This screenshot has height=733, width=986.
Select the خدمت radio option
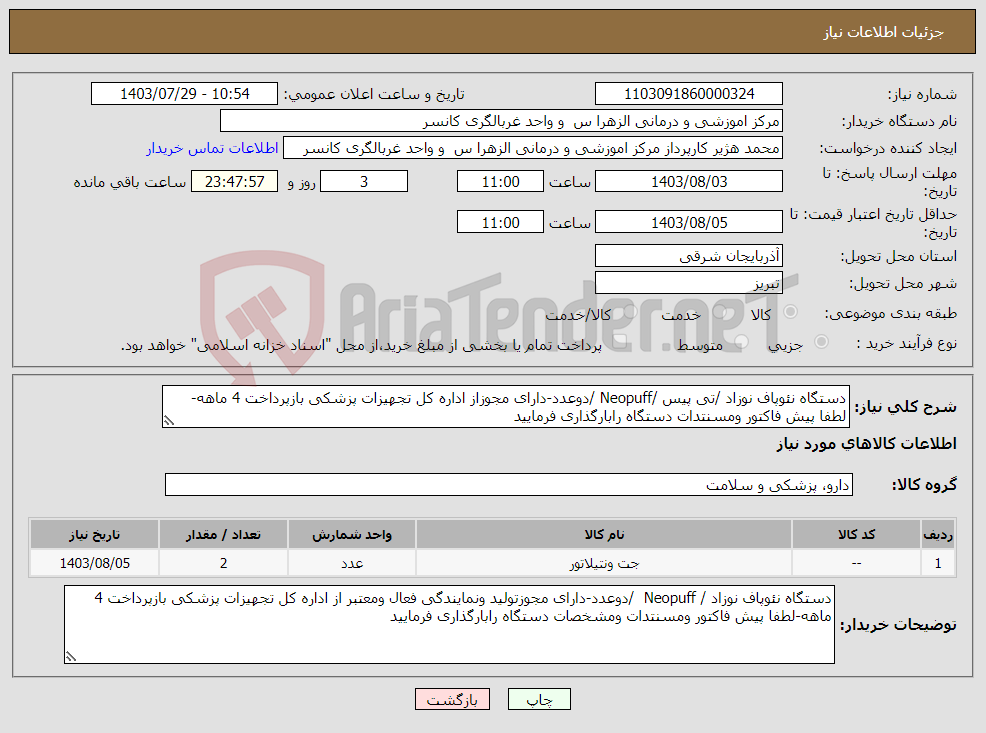point(720,312)
